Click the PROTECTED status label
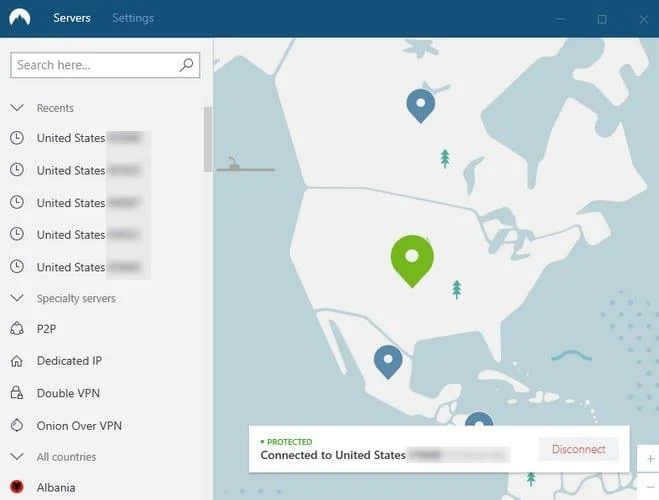This screenshot has width=659, height=500. [x=290, y=442]
